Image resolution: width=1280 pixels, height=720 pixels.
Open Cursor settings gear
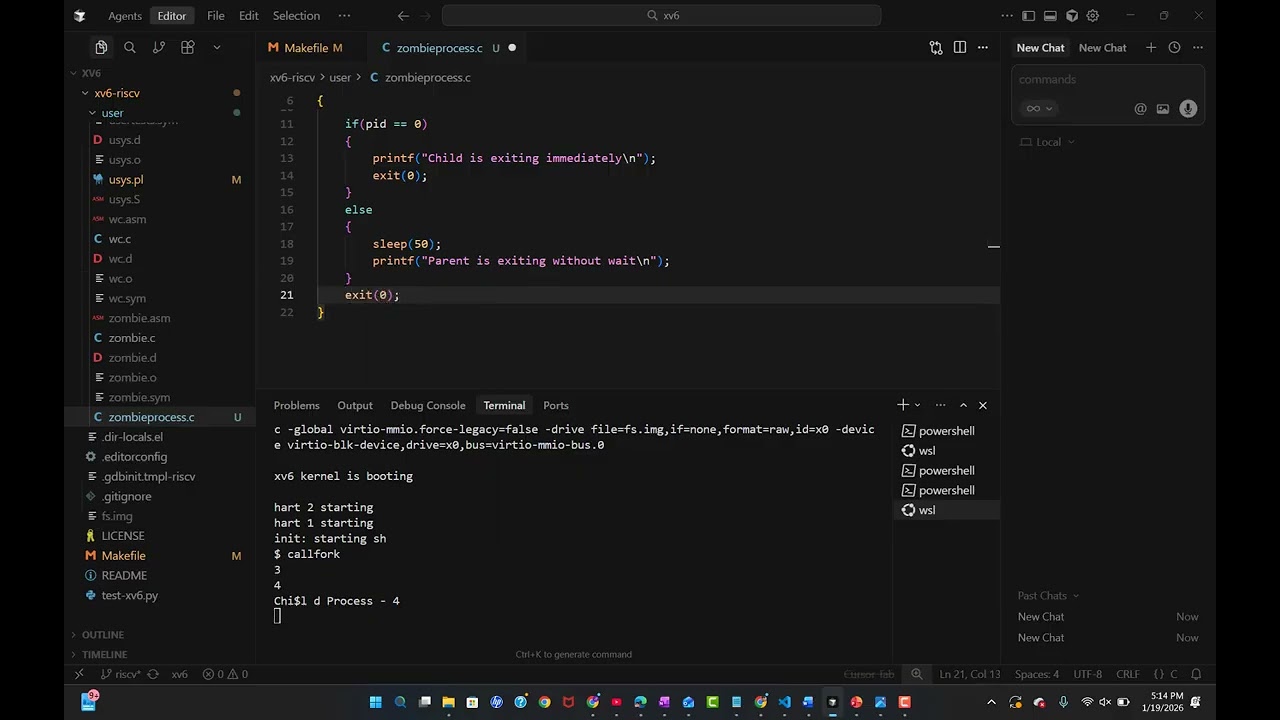pyautogui.click(x=1093, y=16)
